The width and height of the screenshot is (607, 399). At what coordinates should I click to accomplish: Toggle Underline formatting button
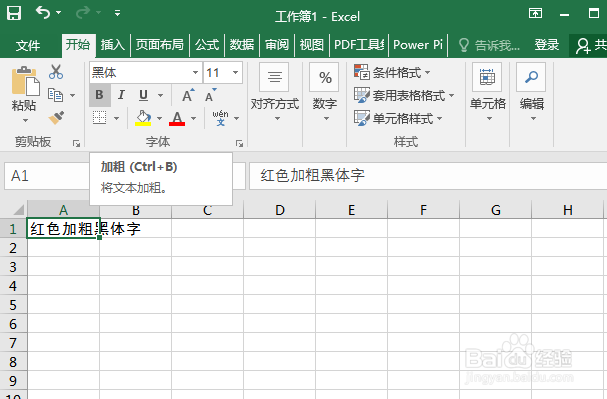[x=144, y=95]
